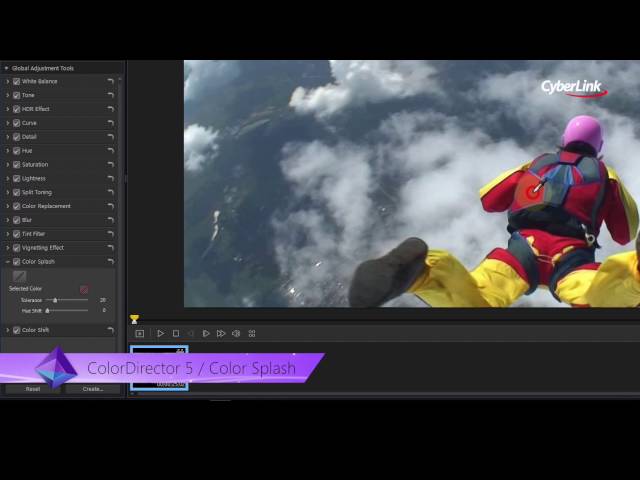Expand the White Balance section arrow
The width and height of the screenshot is (640, 480).
click(x=7, y=82)
